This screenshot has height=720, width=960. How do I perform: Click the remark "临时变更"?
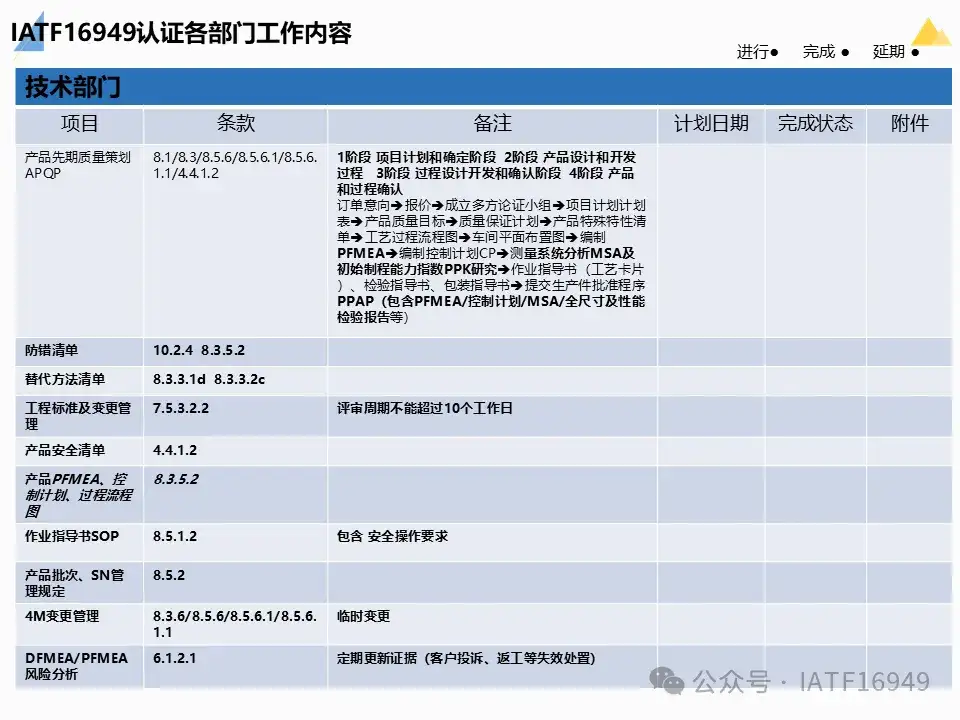364,617
